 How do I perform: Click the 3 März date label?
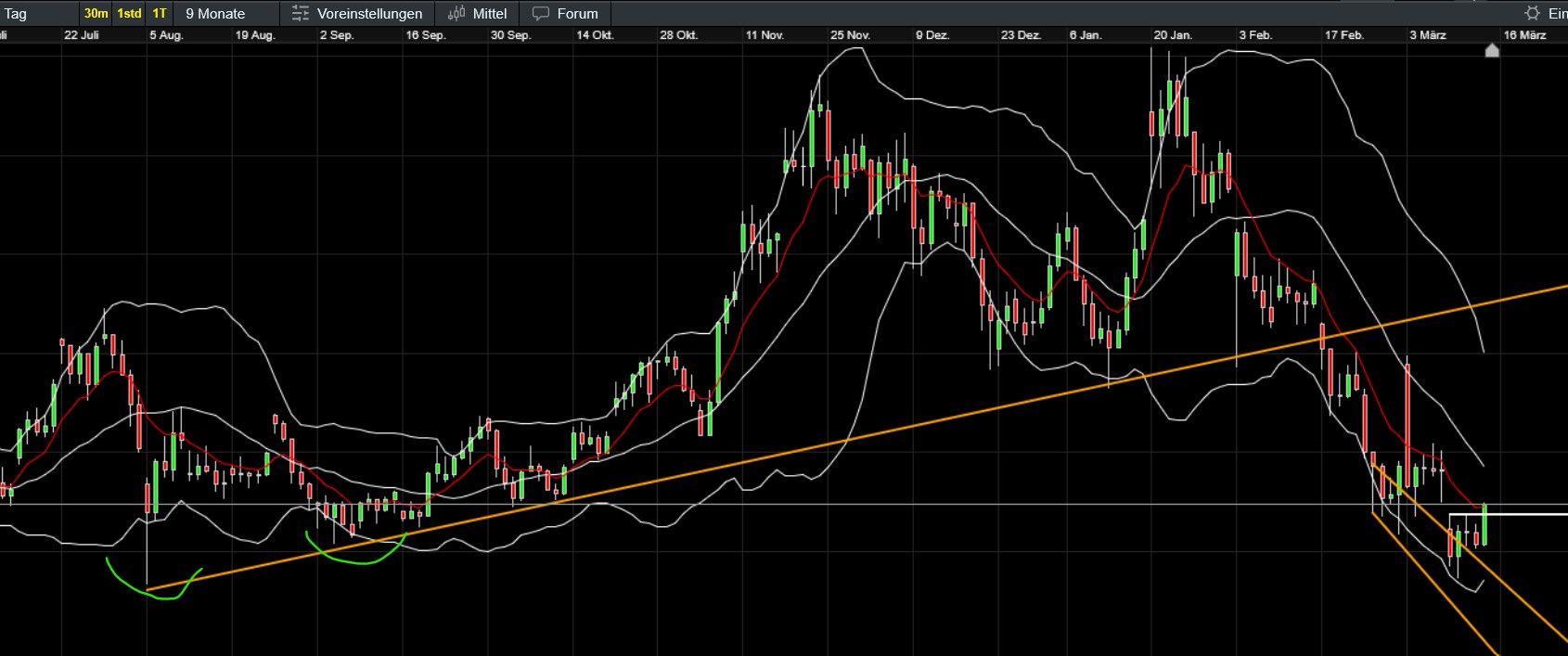(x=1428, y=35)
